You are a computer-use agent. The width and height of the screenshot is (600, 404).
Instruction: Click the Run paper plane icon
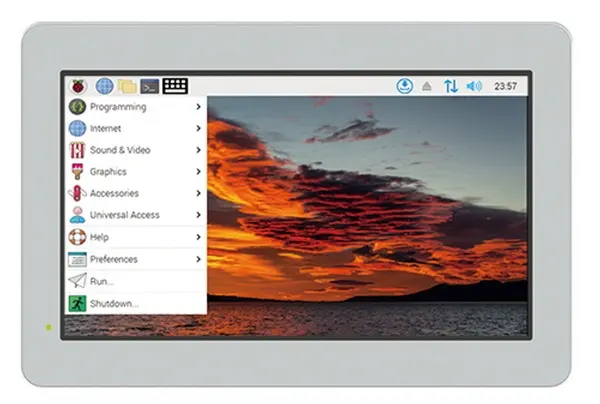(77, 281)
